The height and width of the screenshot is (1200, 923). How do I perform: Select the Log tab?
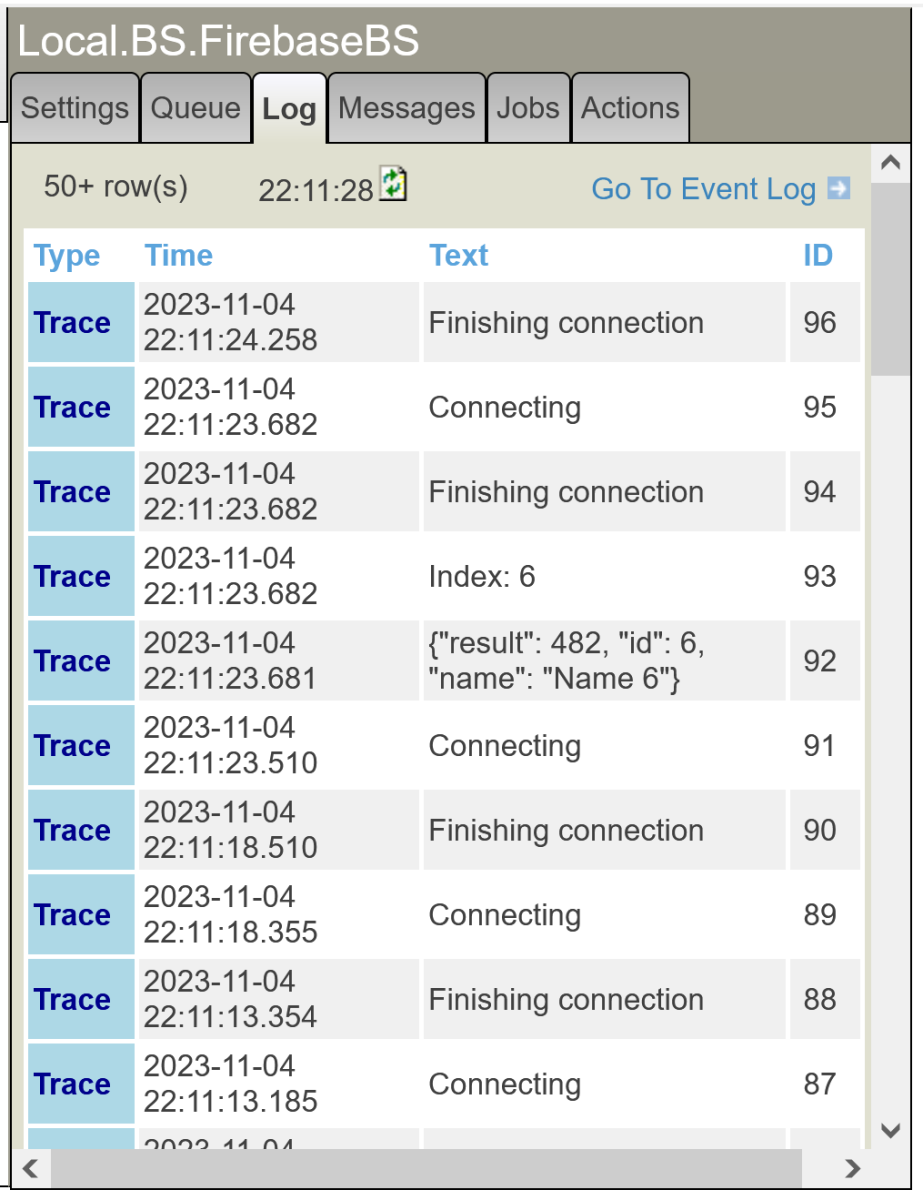click(x=289, y=109)
